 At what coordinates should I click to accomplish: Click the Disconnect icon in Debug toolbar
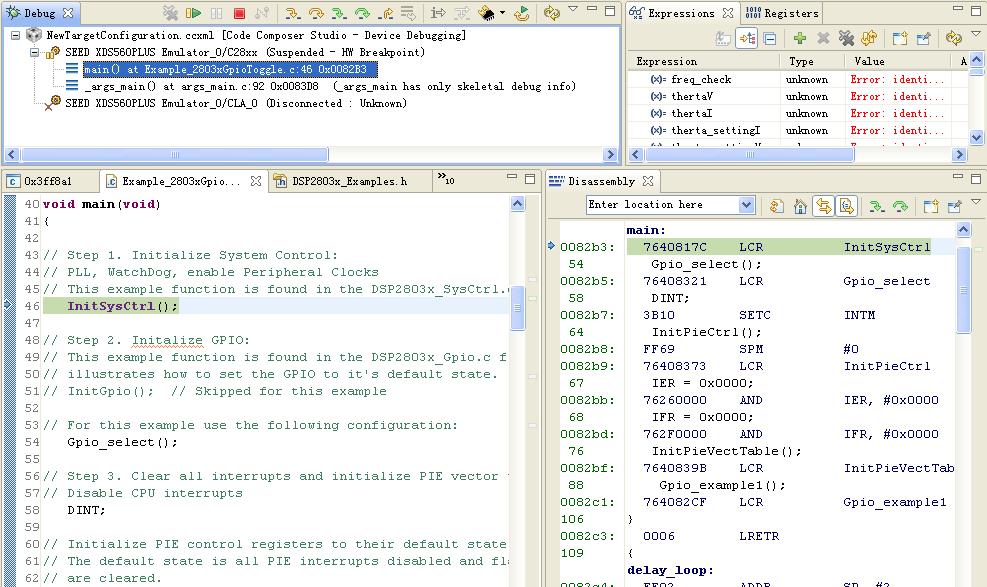click(262, 13)
